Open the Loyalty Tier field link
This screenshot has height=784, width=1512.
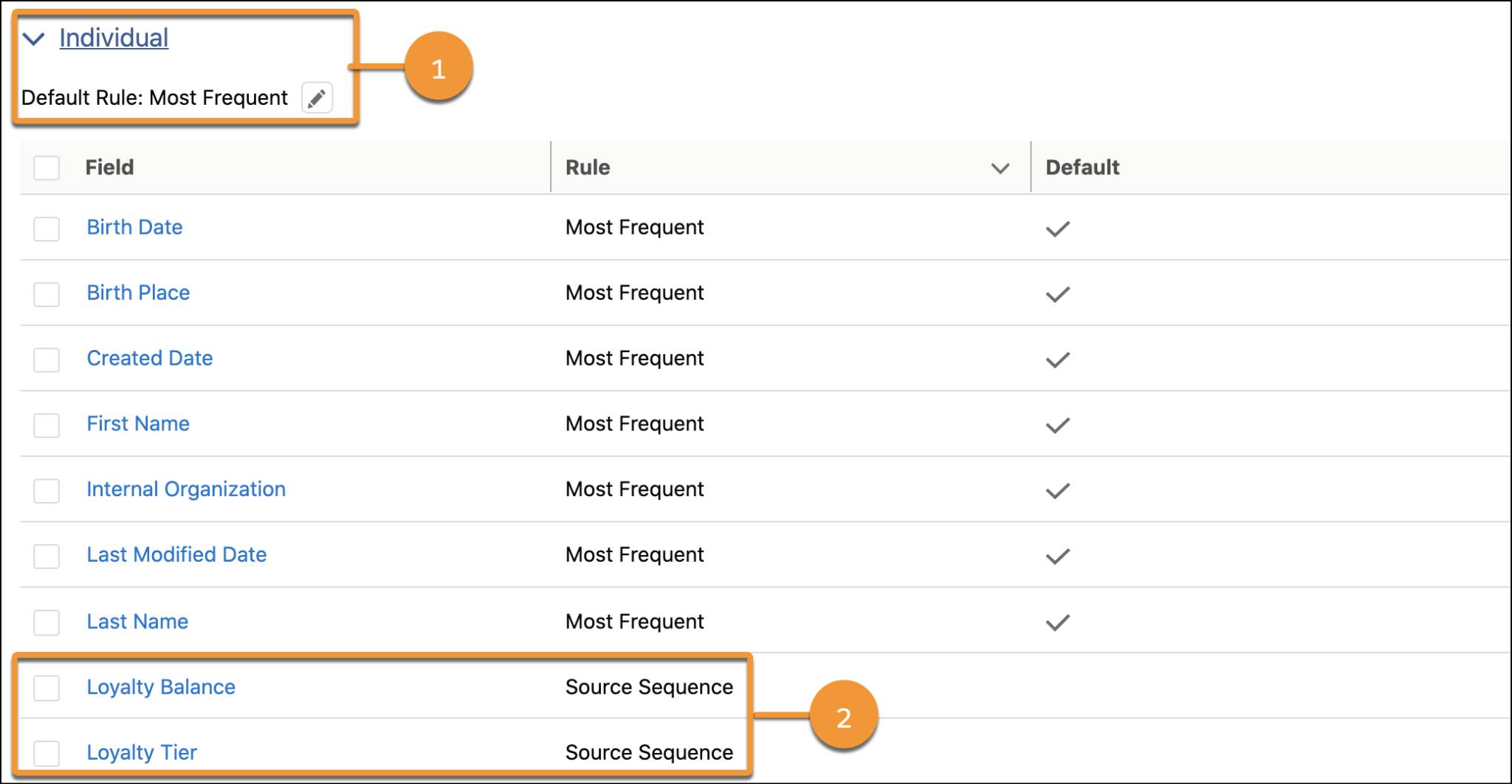tap(142, 753)
